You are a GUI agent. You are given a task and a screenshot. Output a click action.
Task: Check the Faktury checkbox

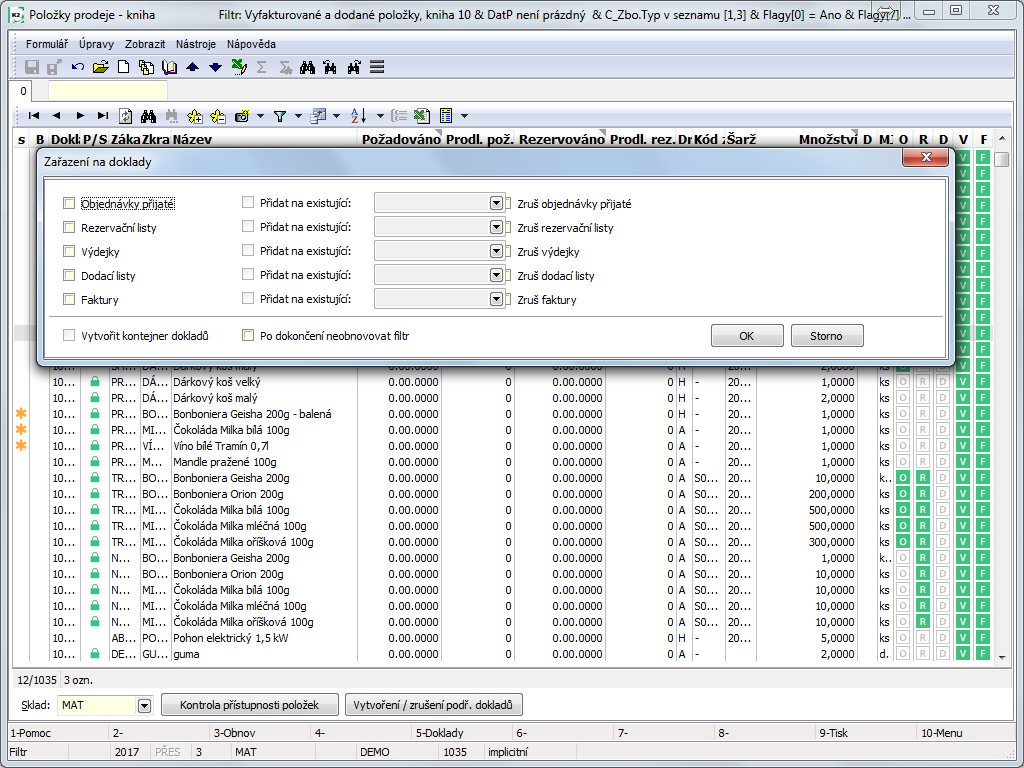click(69, 299)
